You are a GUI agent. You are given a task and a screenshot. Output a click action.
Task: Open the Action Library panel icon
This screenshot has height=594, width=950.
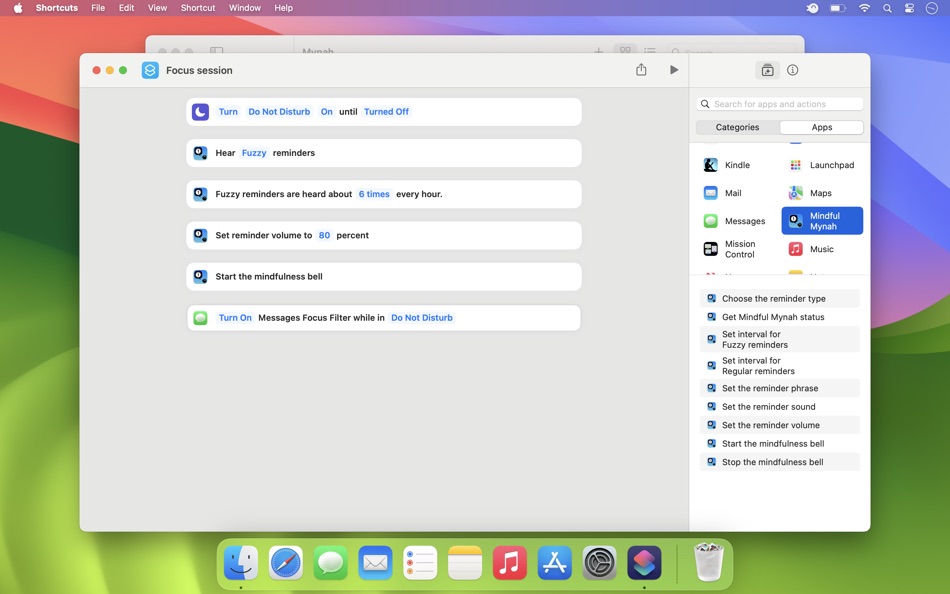(x=767, y=70)
